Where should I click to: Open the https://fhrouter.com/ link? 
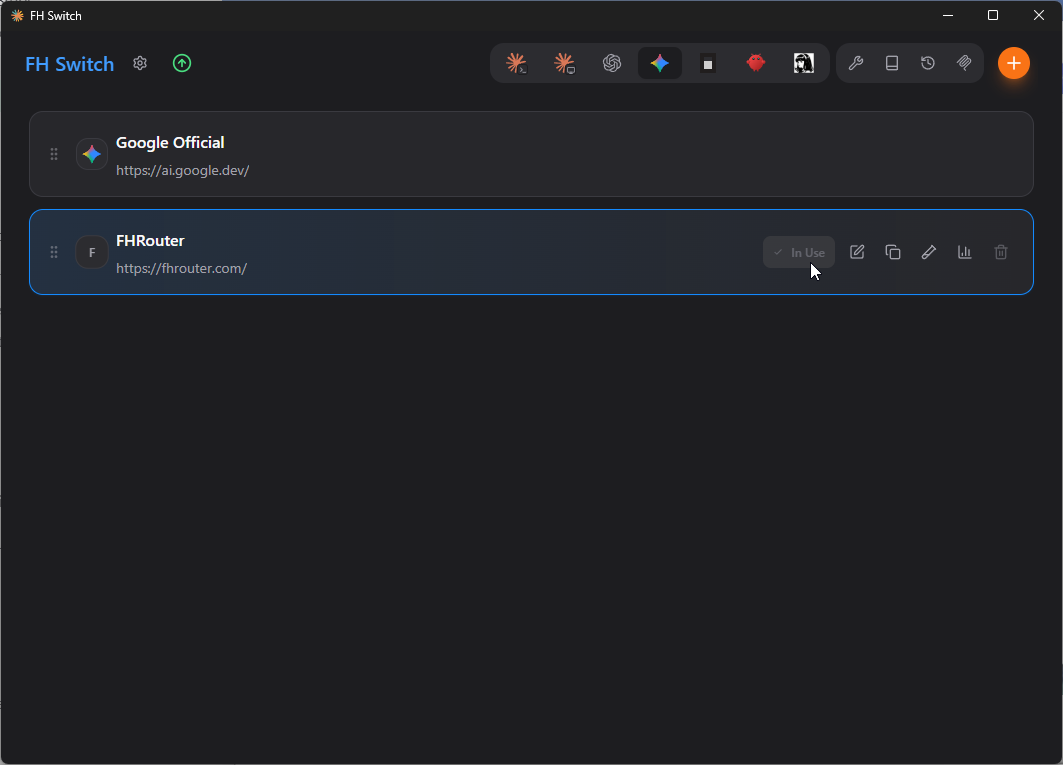181,269
